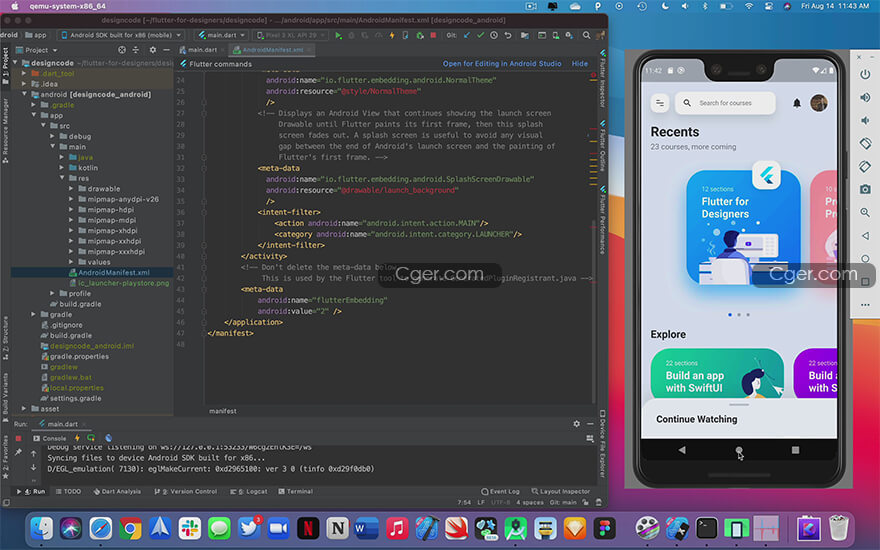
Task: Open Run panel settings gear
Action: click(576, 424)
